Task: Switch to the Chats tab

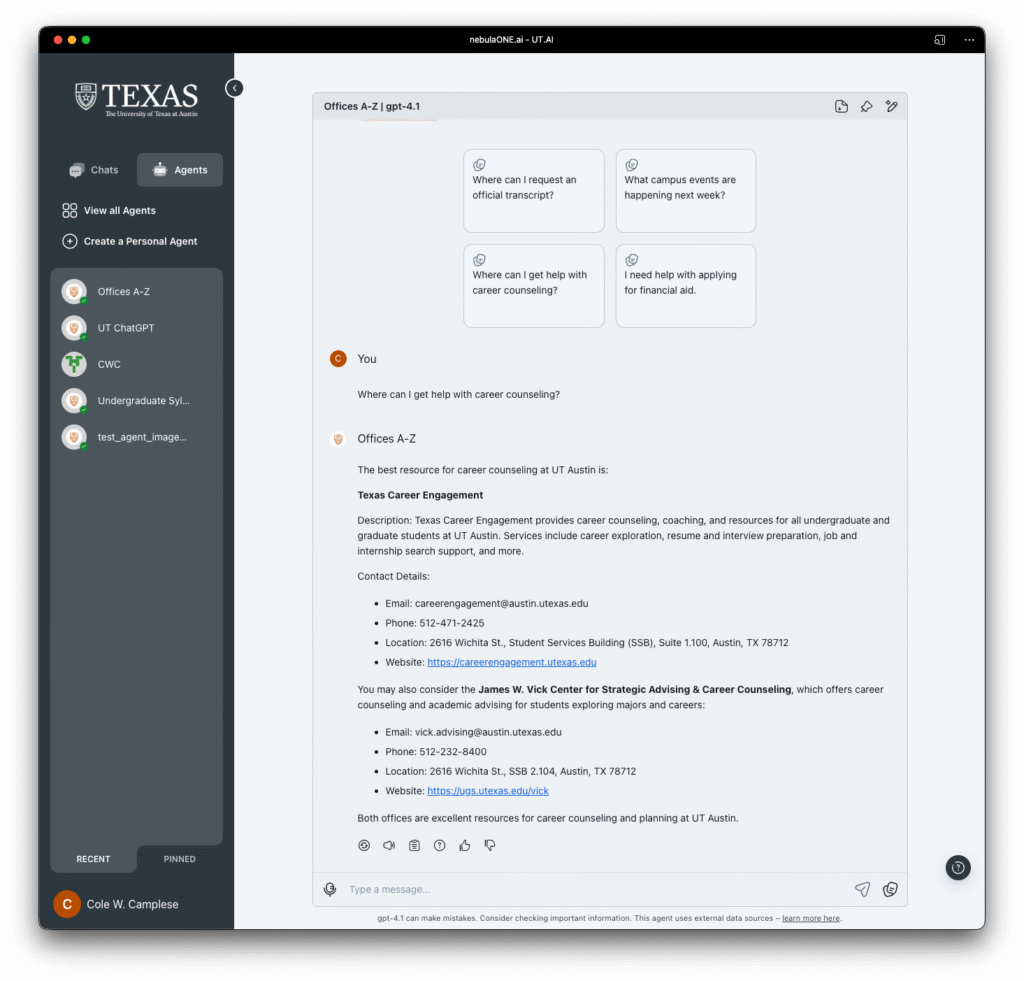Action: [94, 170]
